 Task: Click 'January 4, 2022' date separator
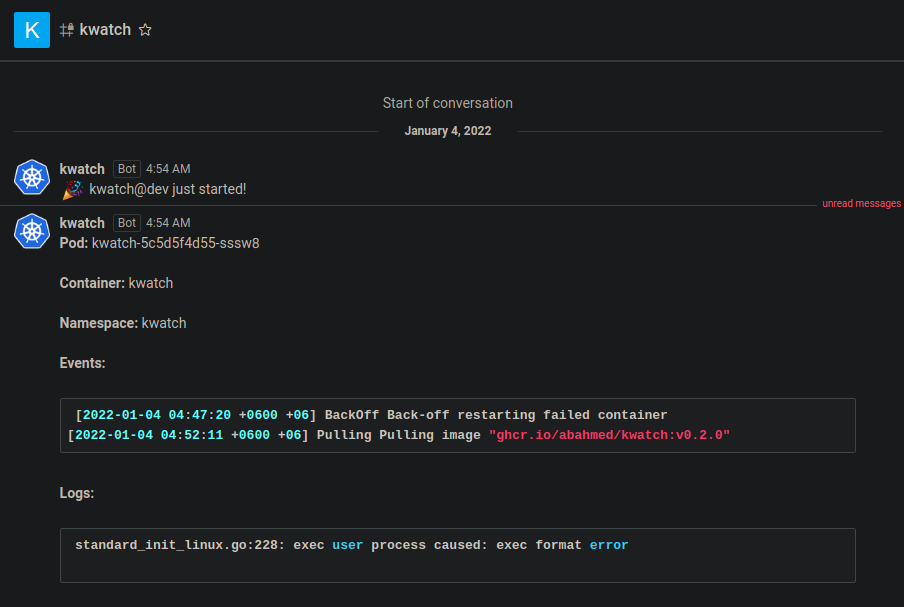pyautogui.click(x=448, y=131)
